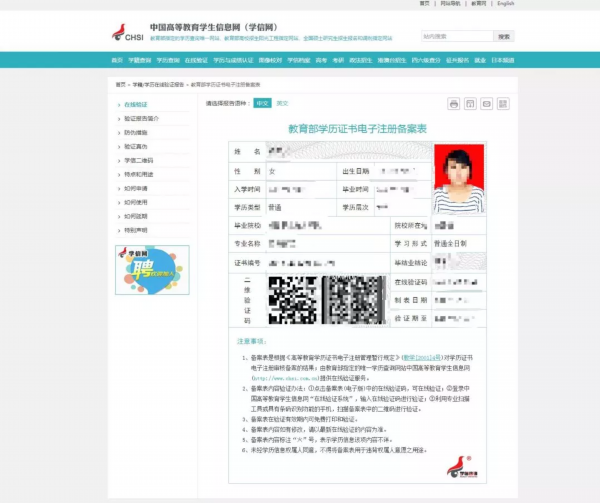This screenshot has height=503, width=600.
Task: Click the pixelated right QR code image
Action: tap(354, 300)
